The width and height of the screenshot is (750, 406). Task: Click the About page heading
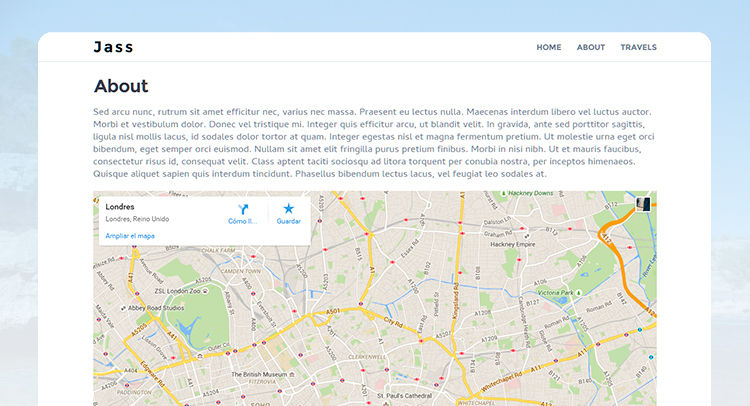121,86
